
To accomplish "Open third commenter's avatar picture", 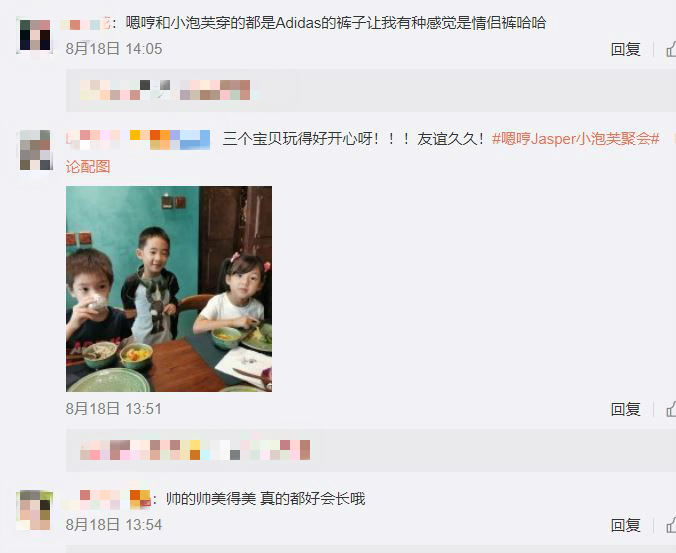I will (35, 510).
